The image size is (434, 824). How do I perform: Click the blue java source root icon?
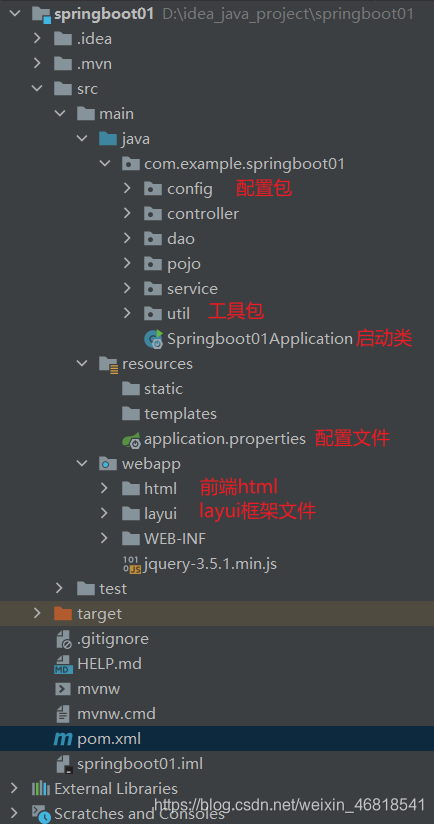click(108, 139)
